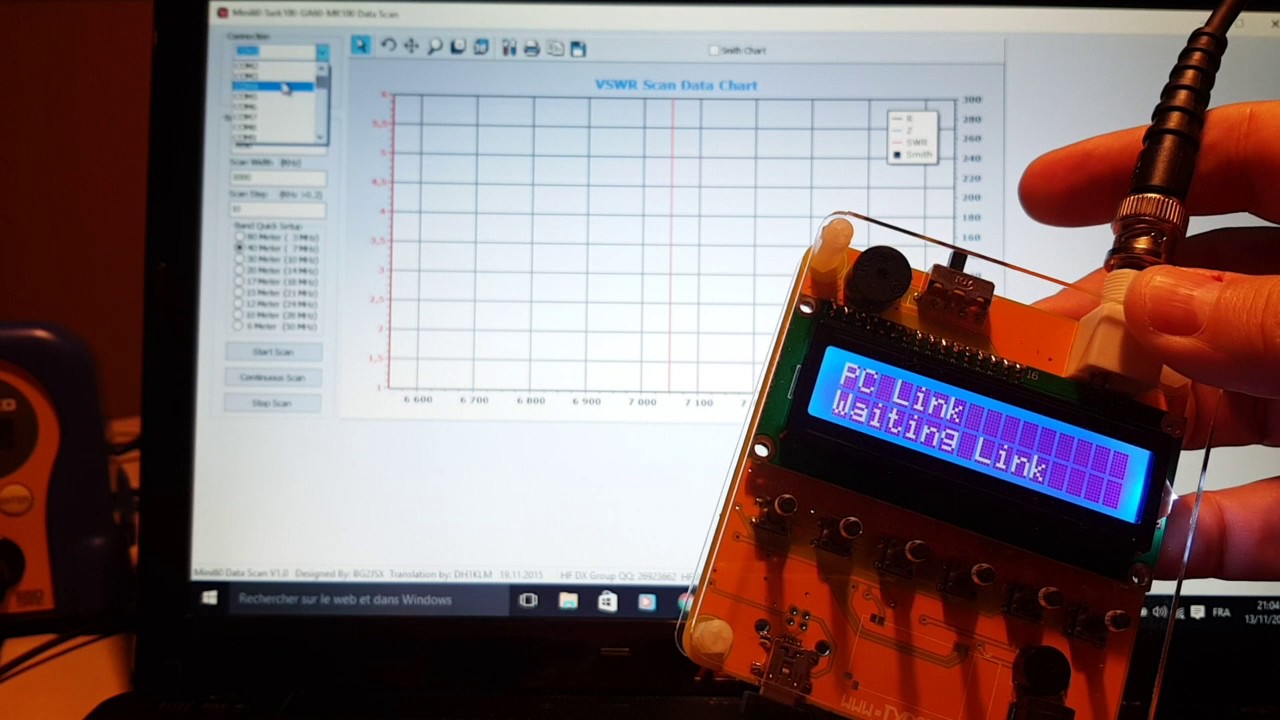Screen dimensions: 1280x720
Task: Click the 3D depth toolbar icon
Action: click(x=458, y=46)
